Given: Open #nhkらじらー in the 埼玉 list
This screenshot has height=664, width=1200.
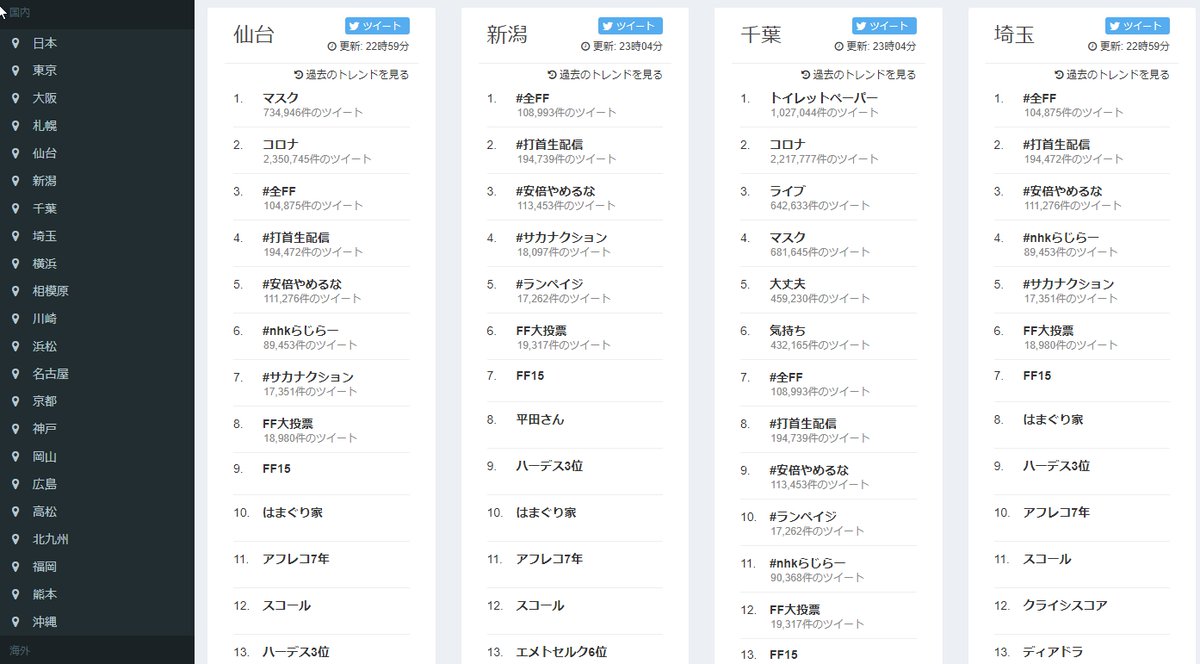Looking at the screenshot, I should point(1061,237).
